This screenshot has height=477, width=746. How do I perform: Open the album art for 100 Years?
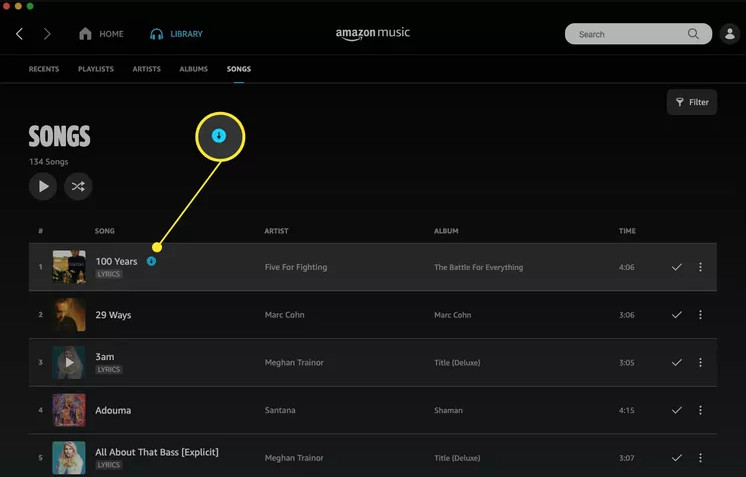(x=69, y=267)
